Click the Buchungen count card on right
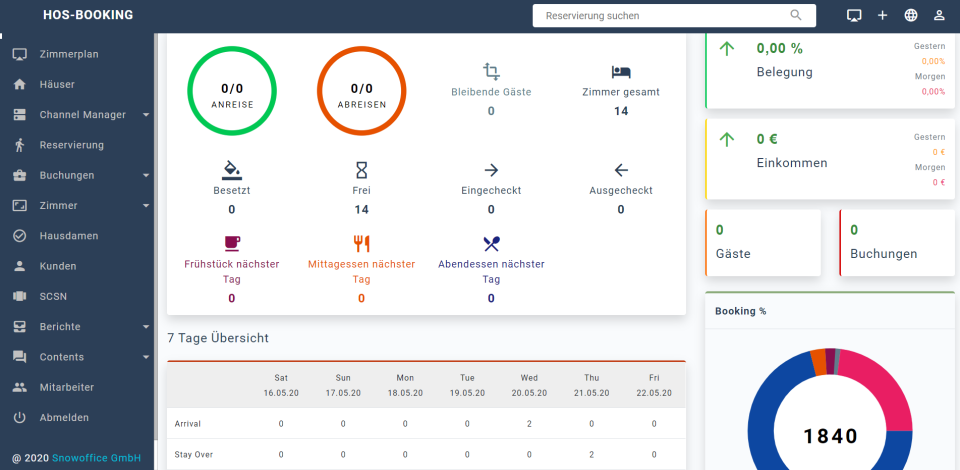Screen dimensions: 960x470 tap(897, 242)
